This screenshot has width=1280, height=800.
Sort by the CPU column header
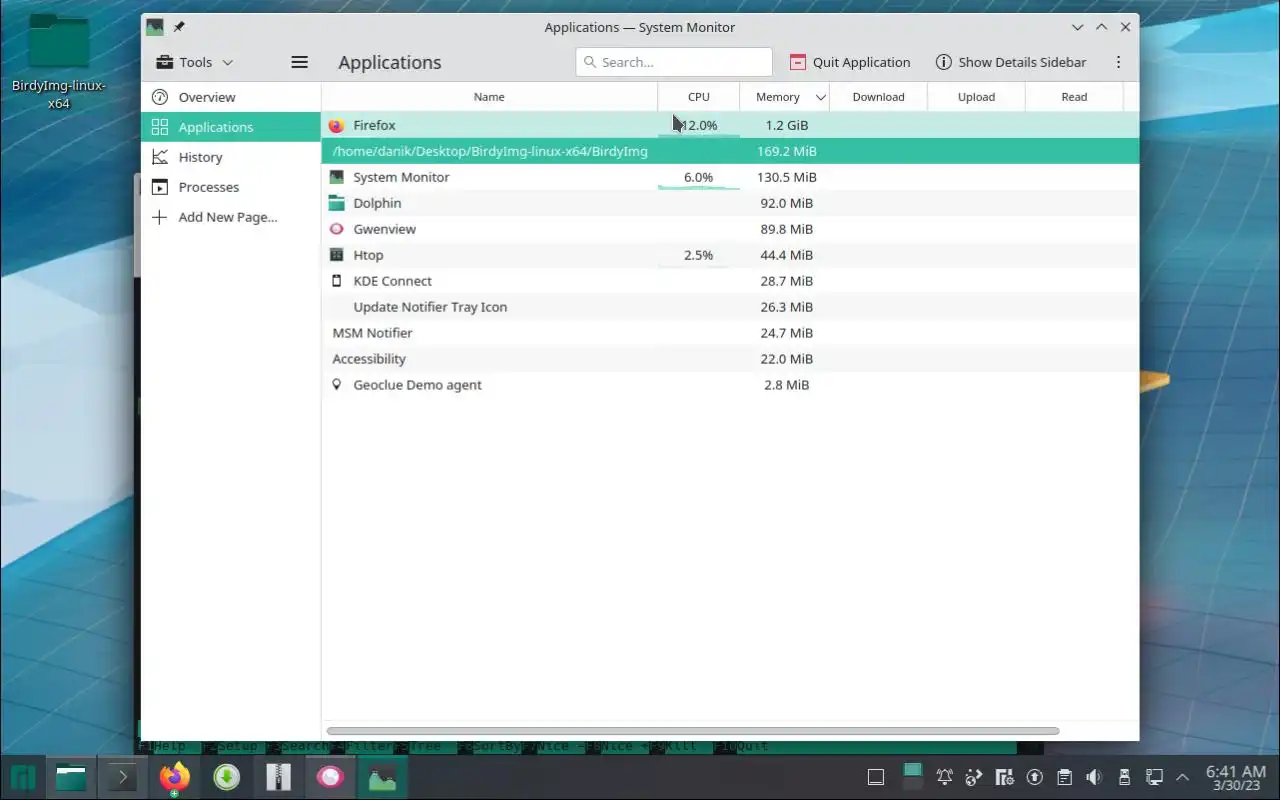699,97
